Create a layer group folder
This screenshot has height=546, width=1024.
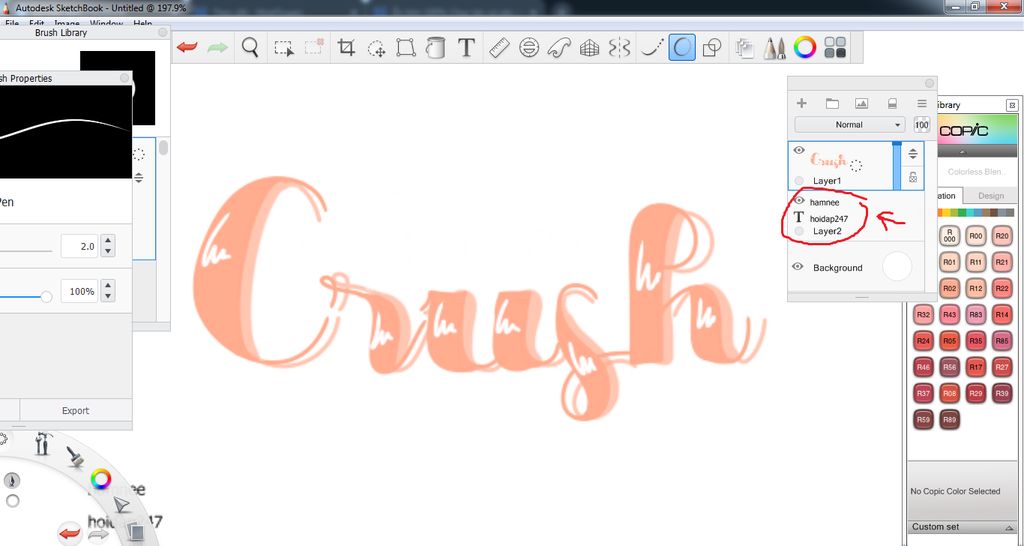[x=832, y=103]
